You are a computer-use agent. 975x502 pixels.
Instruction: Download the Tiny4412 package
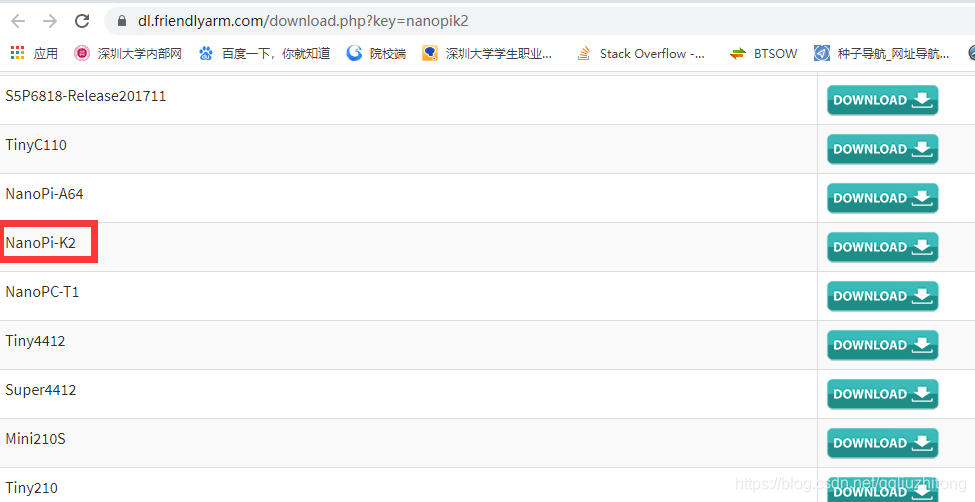point(882,345)
